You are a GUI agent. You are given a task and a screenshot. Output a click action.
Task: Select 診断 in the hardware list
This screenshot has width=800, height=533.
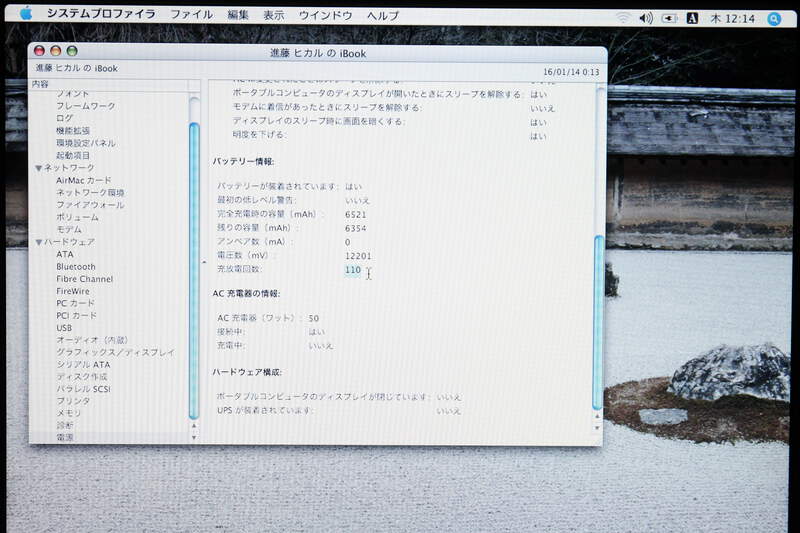[x=64, y=425]
